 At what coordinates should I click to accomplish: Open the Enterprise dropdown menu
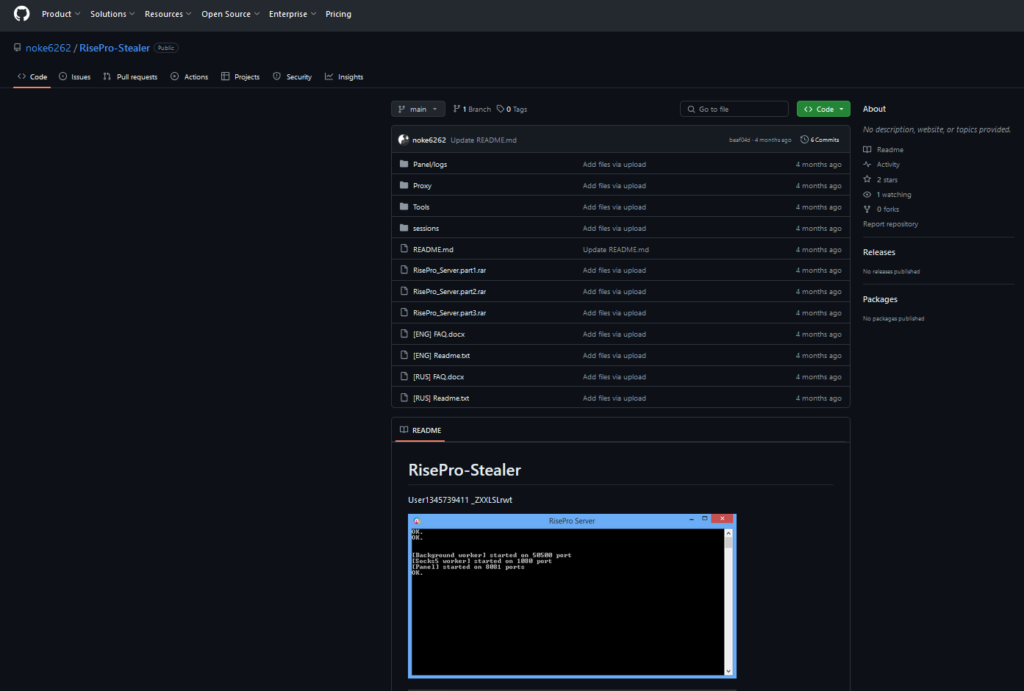pos(292,14)
